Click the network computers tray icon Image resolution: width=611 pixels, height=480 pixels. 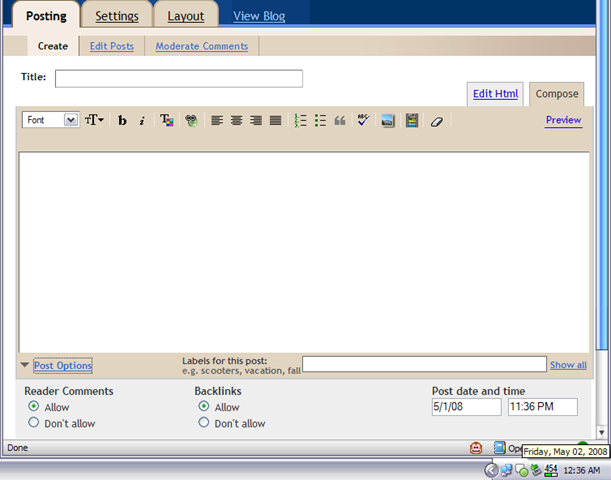507,470
